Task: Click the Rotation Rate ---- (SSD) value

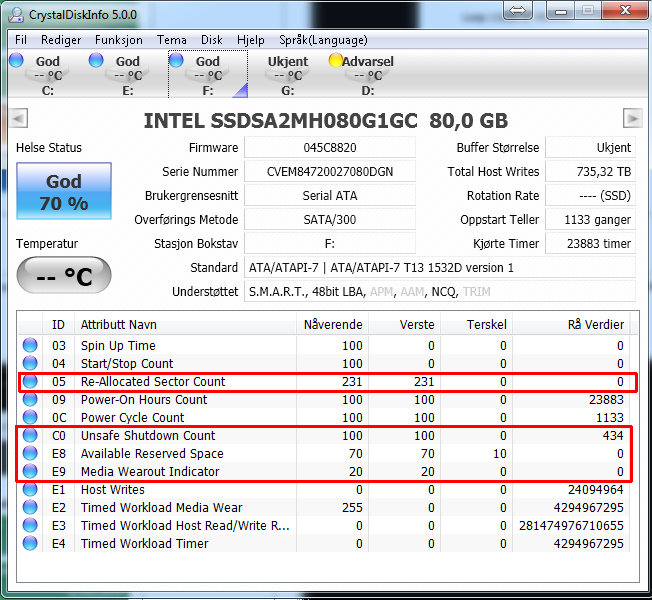Action: (x=590, y=195)
